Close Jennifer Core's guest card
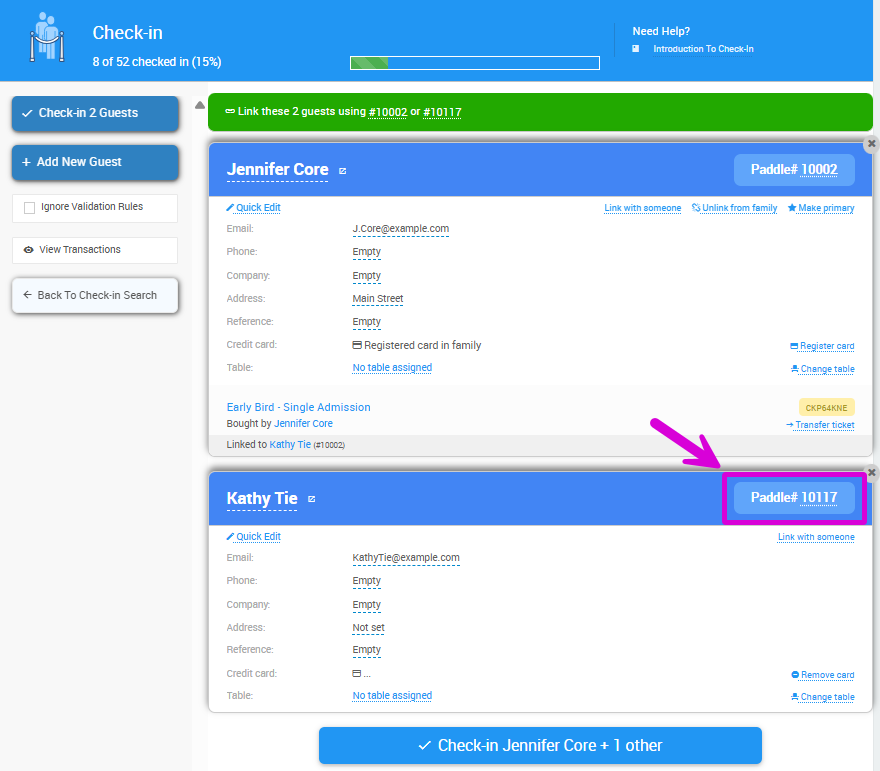The image size is (880, 771). point(871,144)
